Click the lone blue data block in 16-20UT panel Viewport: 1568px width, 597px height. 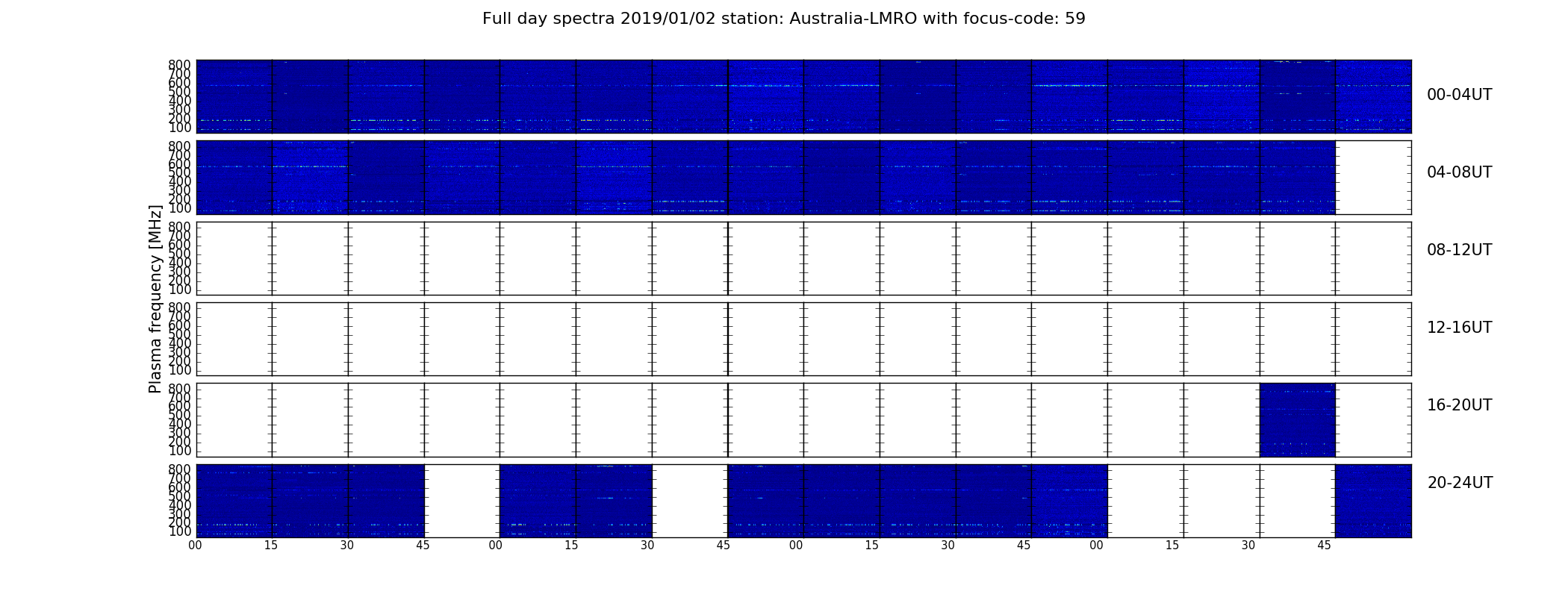[1297, 420]
